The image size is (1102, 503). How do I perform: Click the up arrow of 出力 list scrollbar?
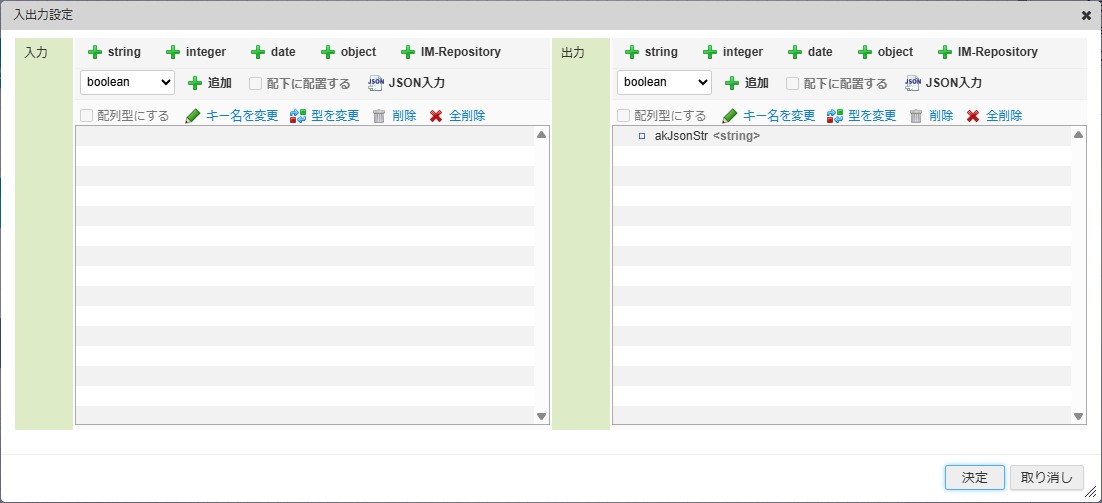pos(1079,134)
